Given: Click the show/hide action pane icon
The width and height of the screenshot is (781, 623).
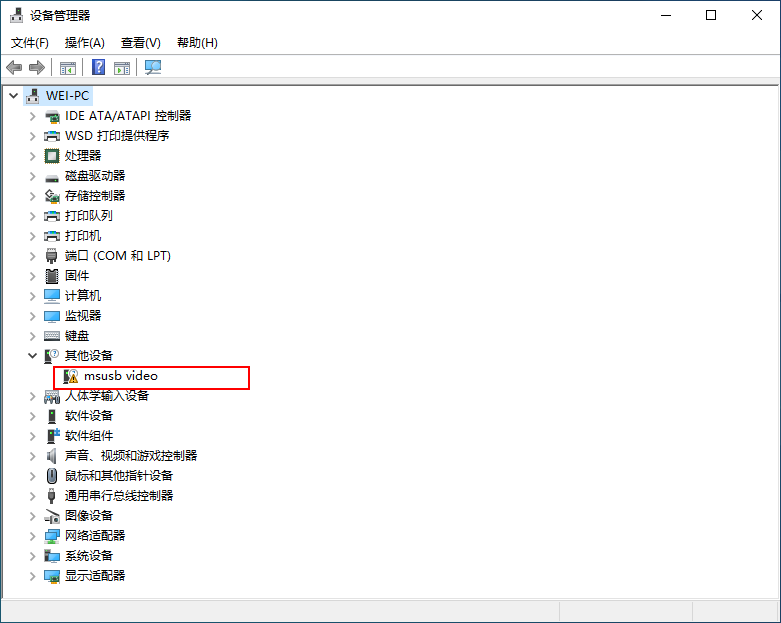Looking at the screenshot, I should (122, 67).
